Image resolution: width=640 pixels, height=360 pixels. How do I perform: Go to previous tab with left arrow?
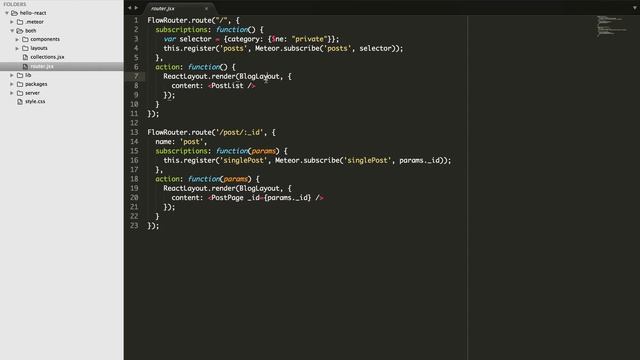pyautogui.click(x=129, y=8)
